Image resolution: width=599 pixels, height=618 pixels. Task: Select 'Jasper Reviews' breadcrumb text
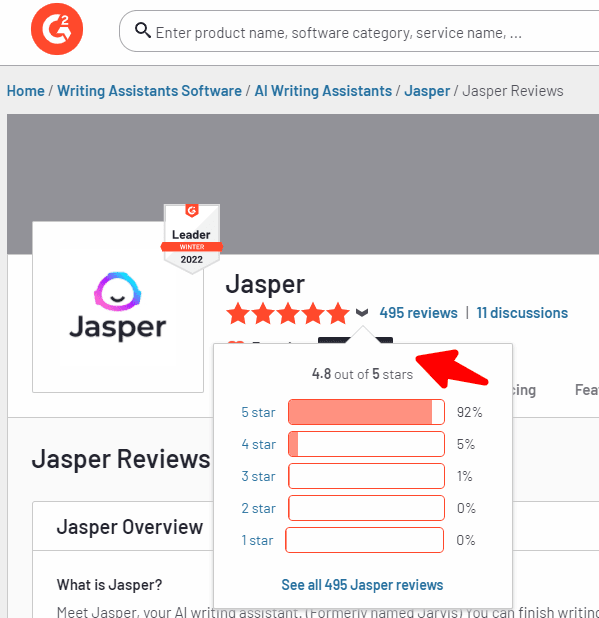tap(513, 91)
